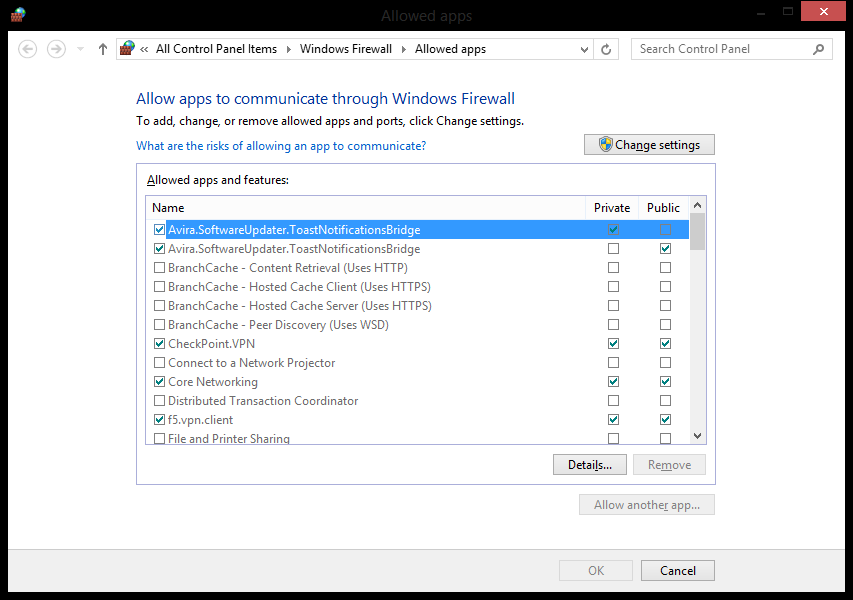The width and height of the screenshot is (853, 600).
Task: Refresh the Allowed apps page
Action: [607, 49]
